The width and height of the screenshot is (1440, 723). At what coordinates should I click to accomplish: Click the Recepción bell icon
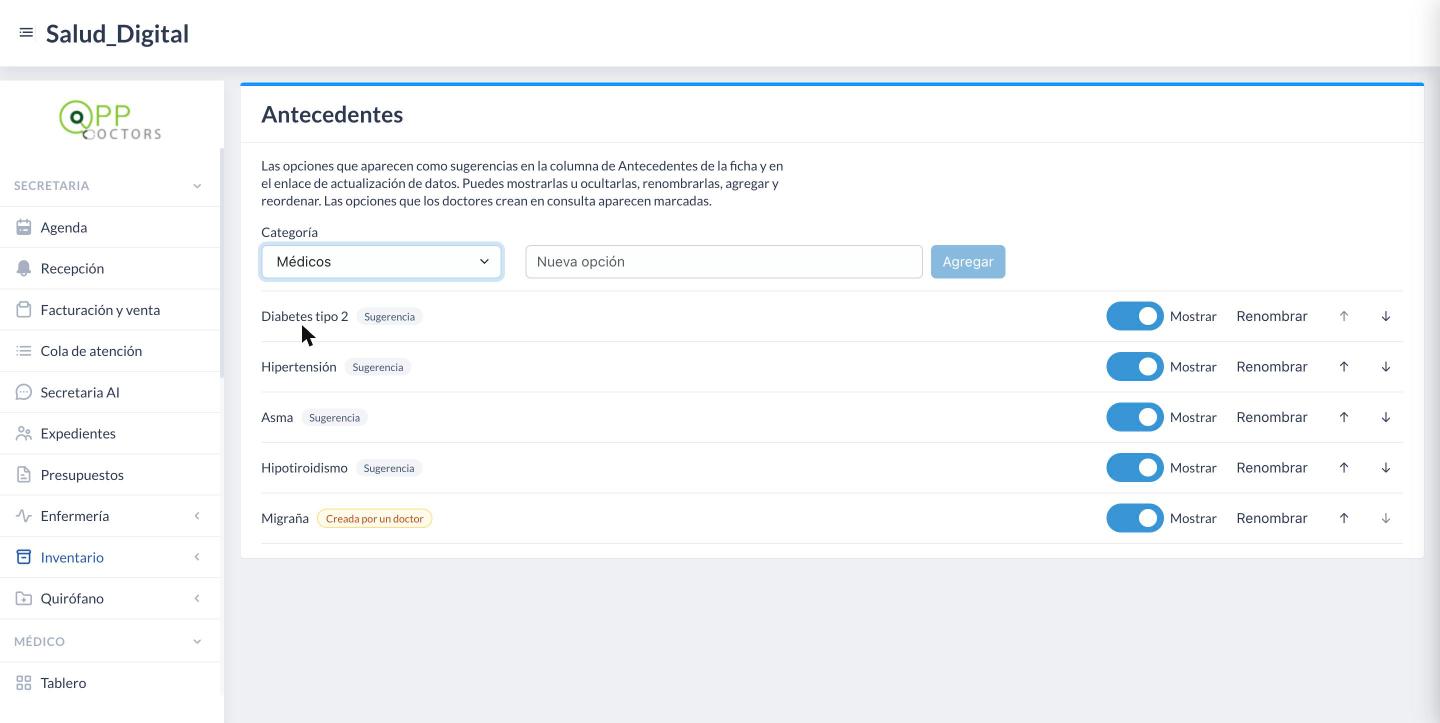[24, 268]
